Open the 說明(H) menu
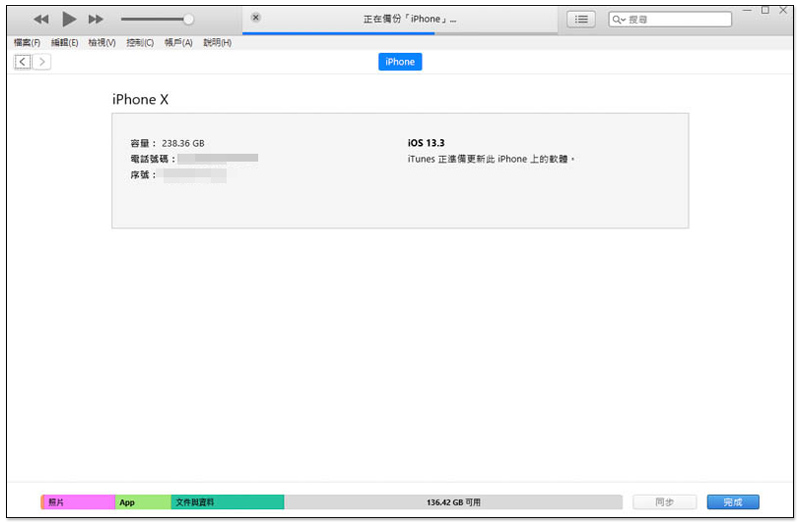 217,43
